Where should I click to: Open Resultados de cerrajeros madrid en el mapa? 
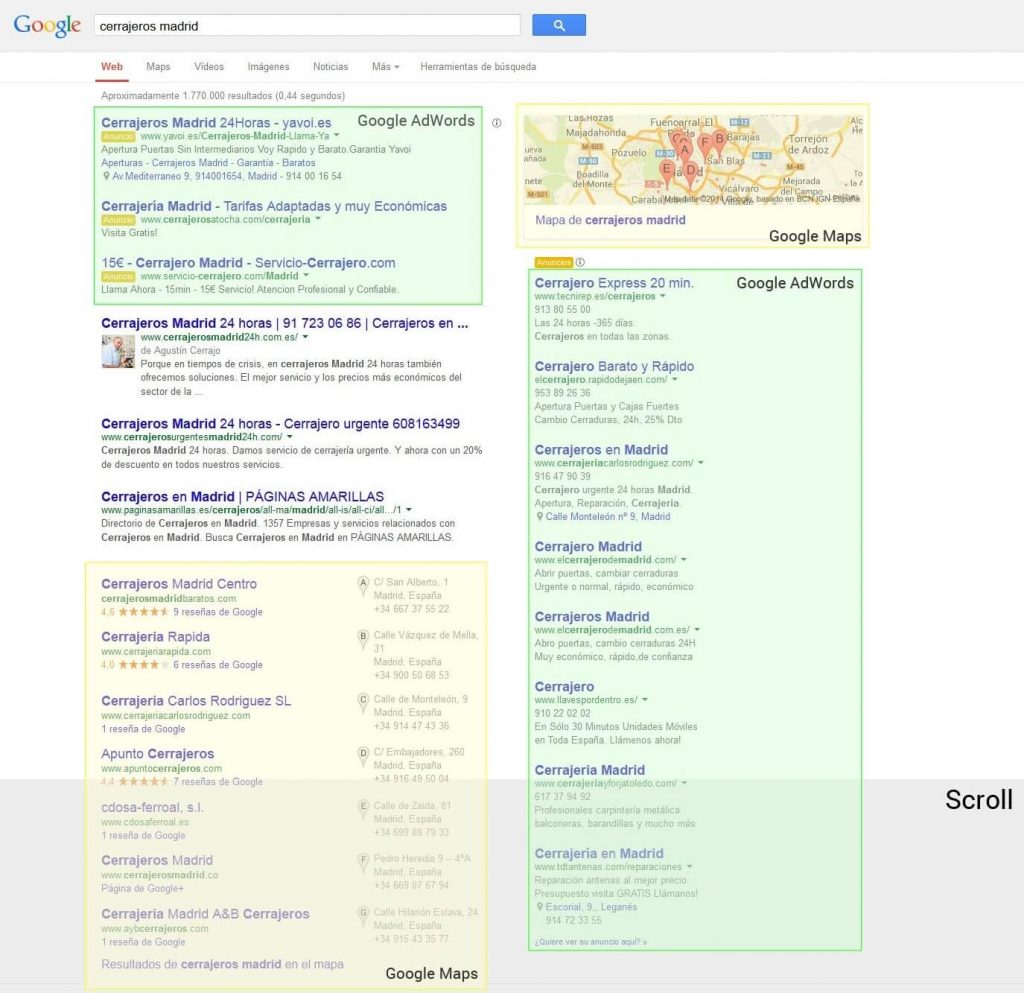pyautogui.click(x=222, y=964)
